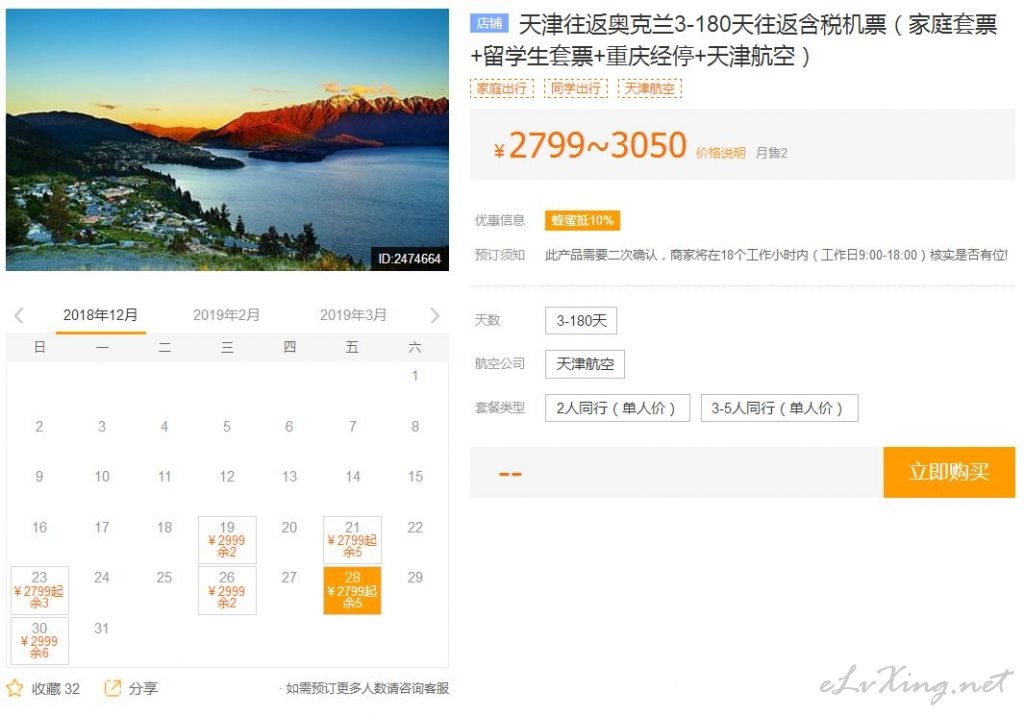Select highlighted December 28 date cell
1024x717 pixels.
pyautogui.click(x=352, y=590)
